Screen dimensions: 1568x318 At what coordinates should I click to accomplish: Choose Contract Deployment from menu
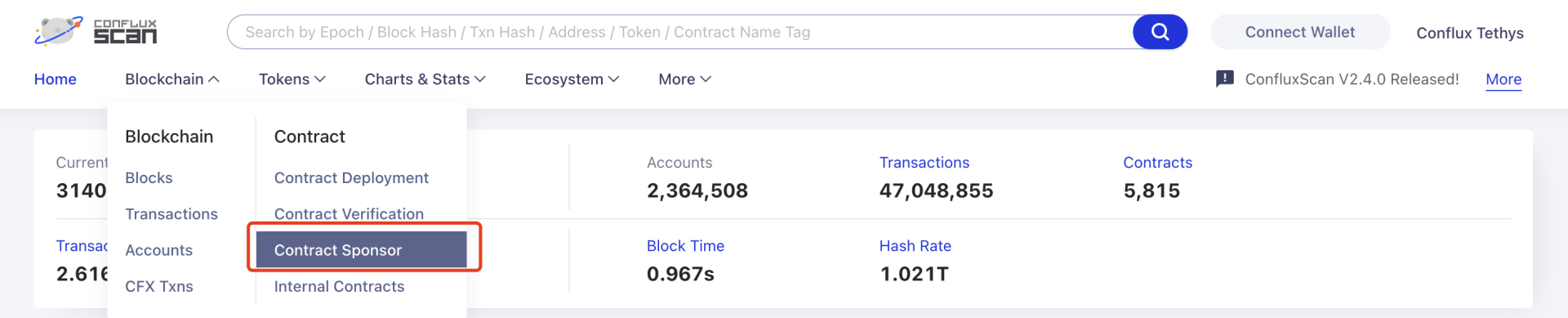(x=351, y=177)
